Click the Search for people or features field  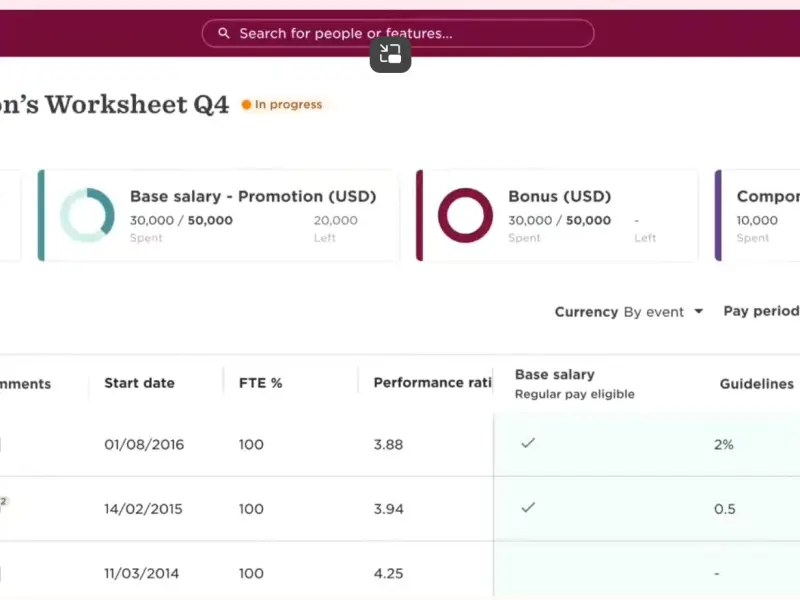pos(400,34)
